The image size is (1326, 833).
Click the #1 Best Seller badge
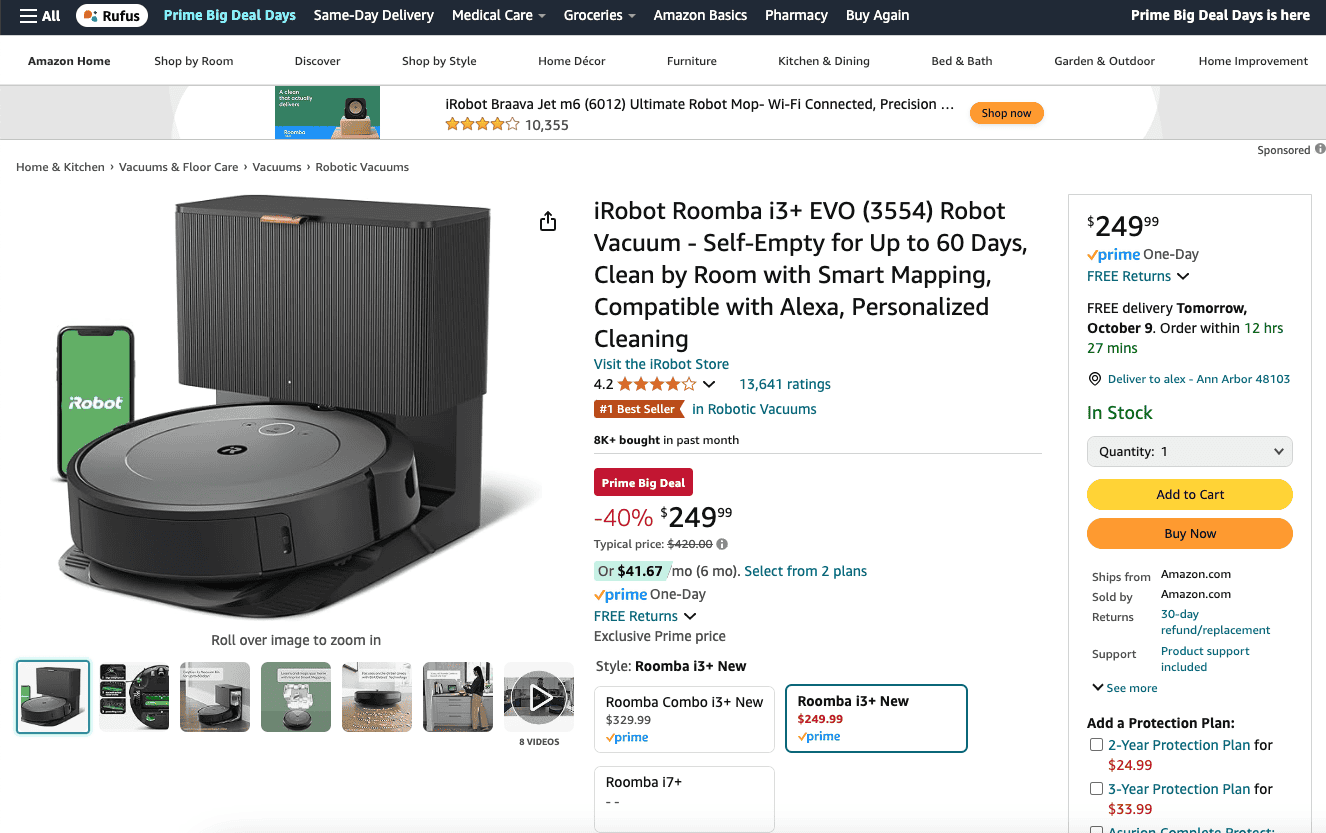click(x=639, y=409)
